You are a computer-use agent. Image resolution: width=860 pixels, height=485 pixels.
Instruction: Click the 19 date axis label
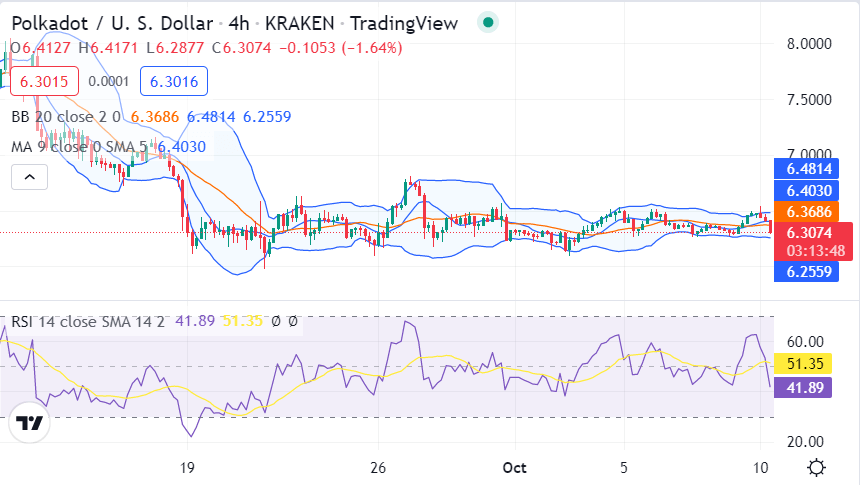click(187, 468)
